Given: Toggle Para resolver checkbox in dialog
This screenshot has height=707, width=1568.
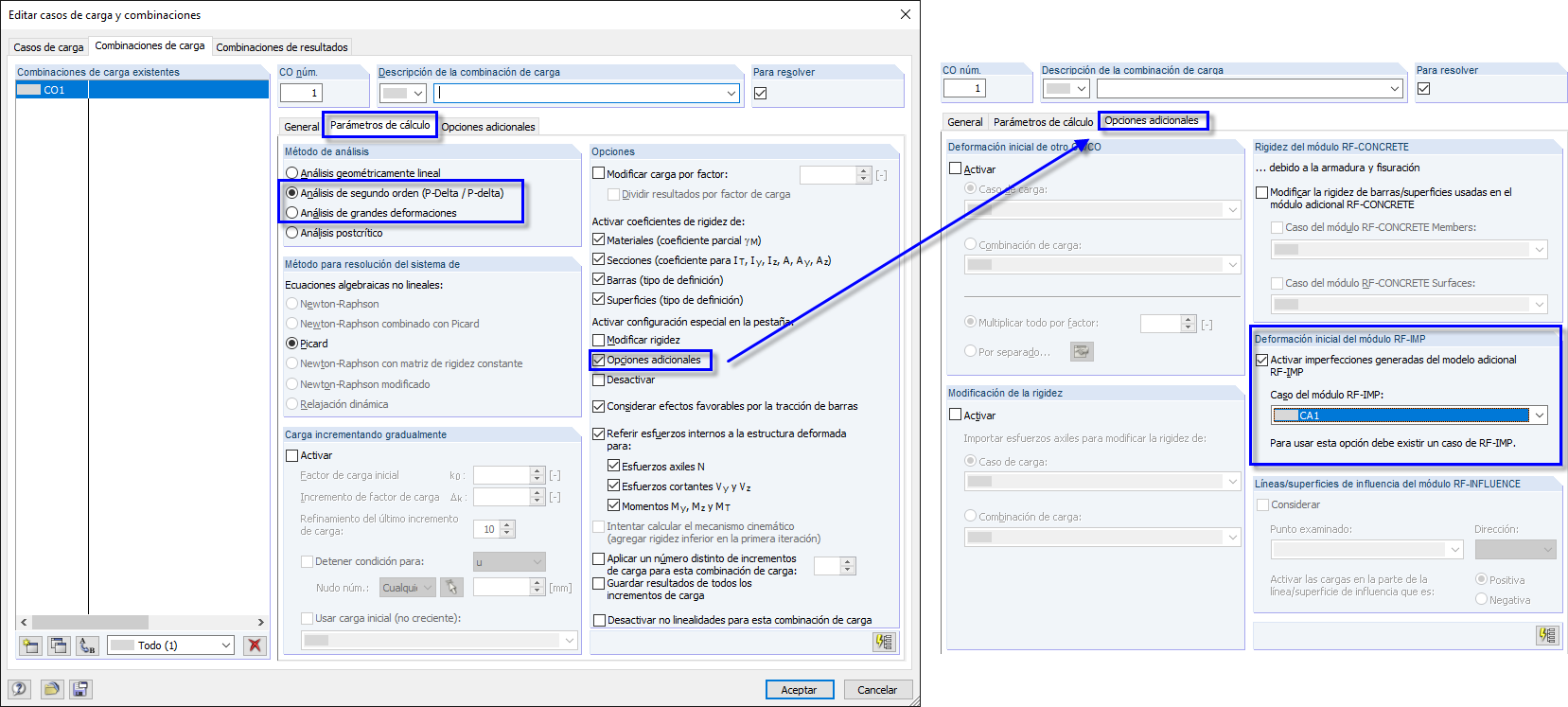Looking at the screenshot, I should tap(761, 93).
